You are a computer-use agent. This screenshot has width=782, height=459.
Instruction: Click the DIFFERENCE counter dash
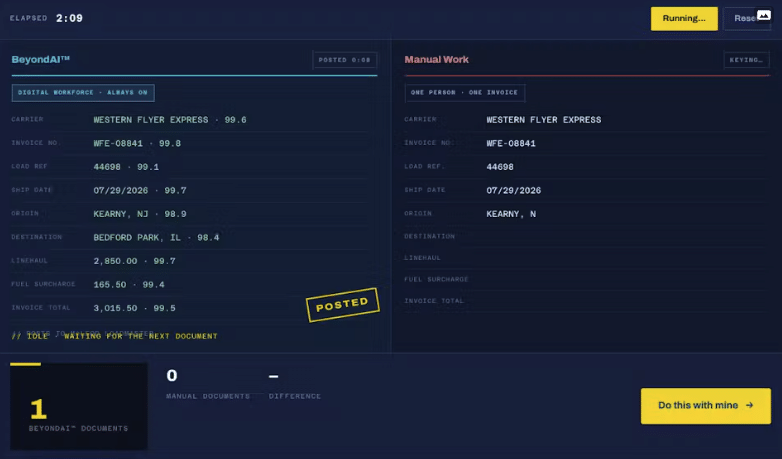tap(273, 376)
